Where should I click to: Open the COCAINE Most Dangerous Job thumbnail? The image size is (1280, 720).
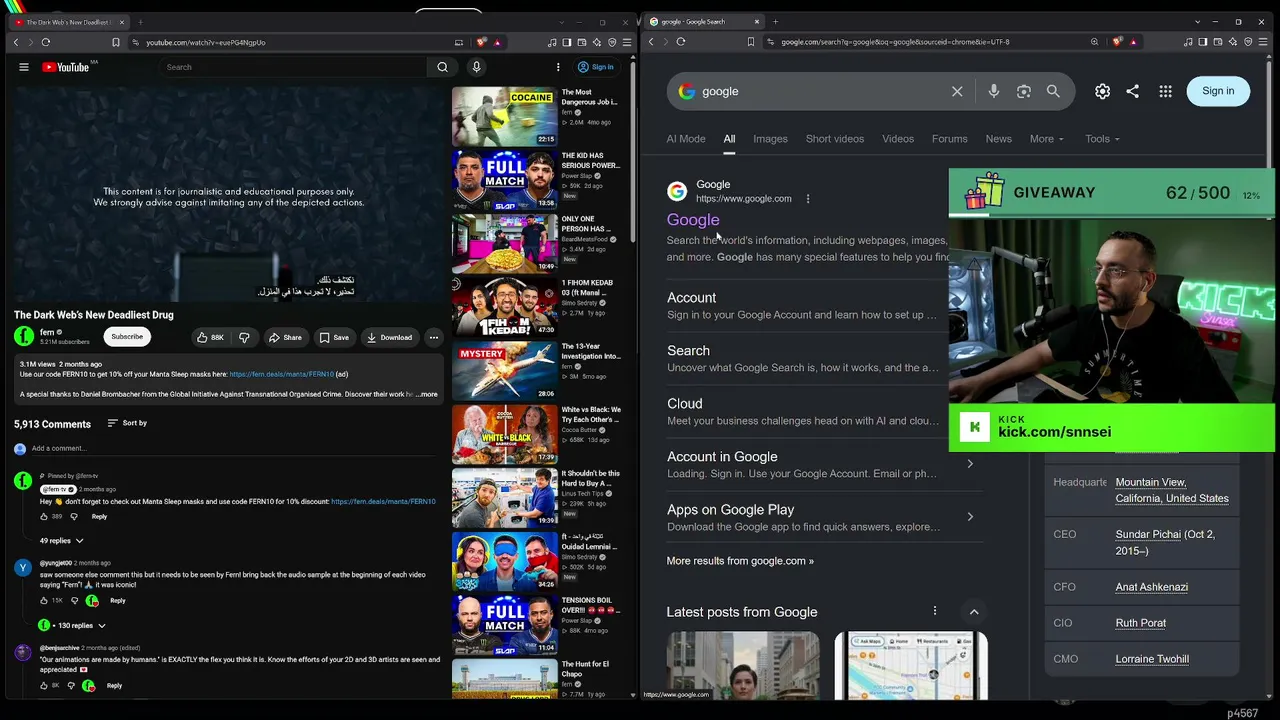[504, 116]
